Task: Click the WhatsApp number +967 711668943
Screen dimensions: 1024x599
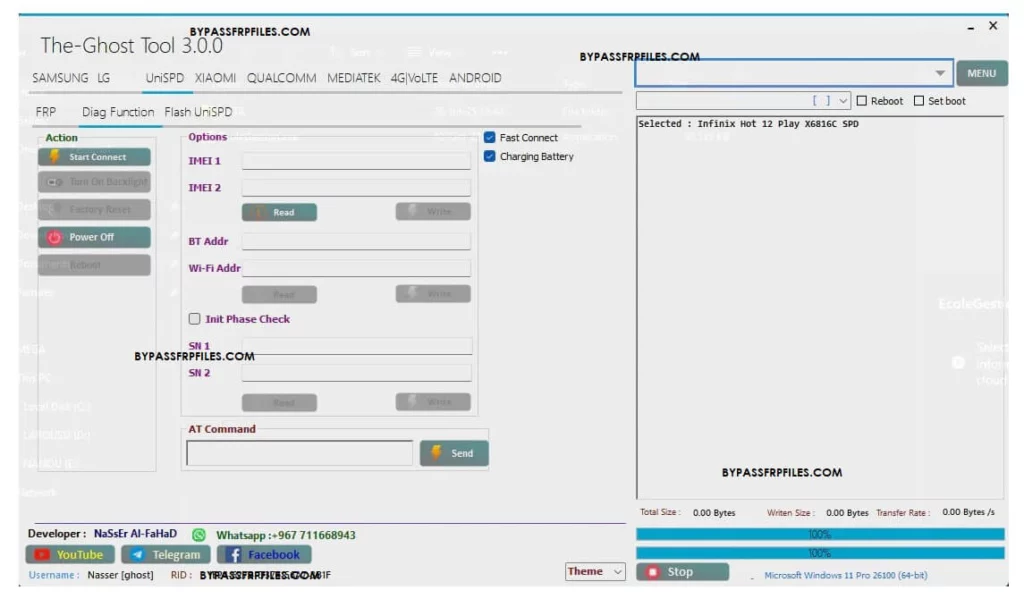Action: 313,535
